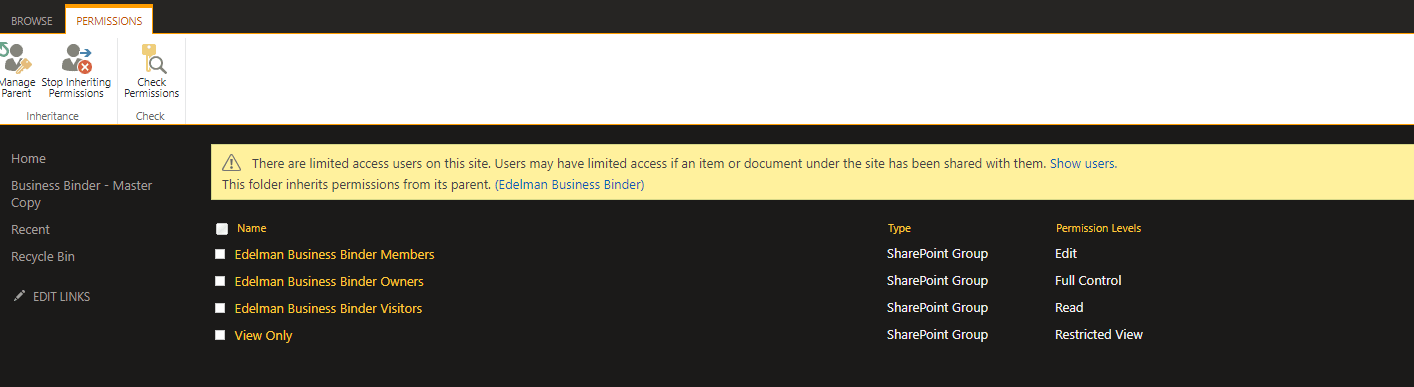
Task: Toggle the select-all checkbox beside Name
Action: pyautogui.click(x=222, y=228)
